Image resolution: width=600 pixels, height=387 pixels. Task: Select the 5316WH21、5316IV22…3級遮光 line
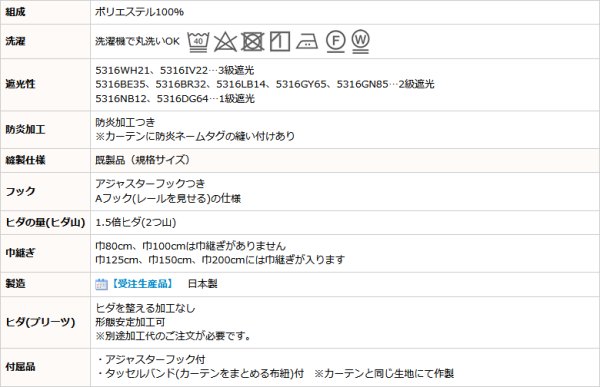pyautogui.click(x=175, y=70)
